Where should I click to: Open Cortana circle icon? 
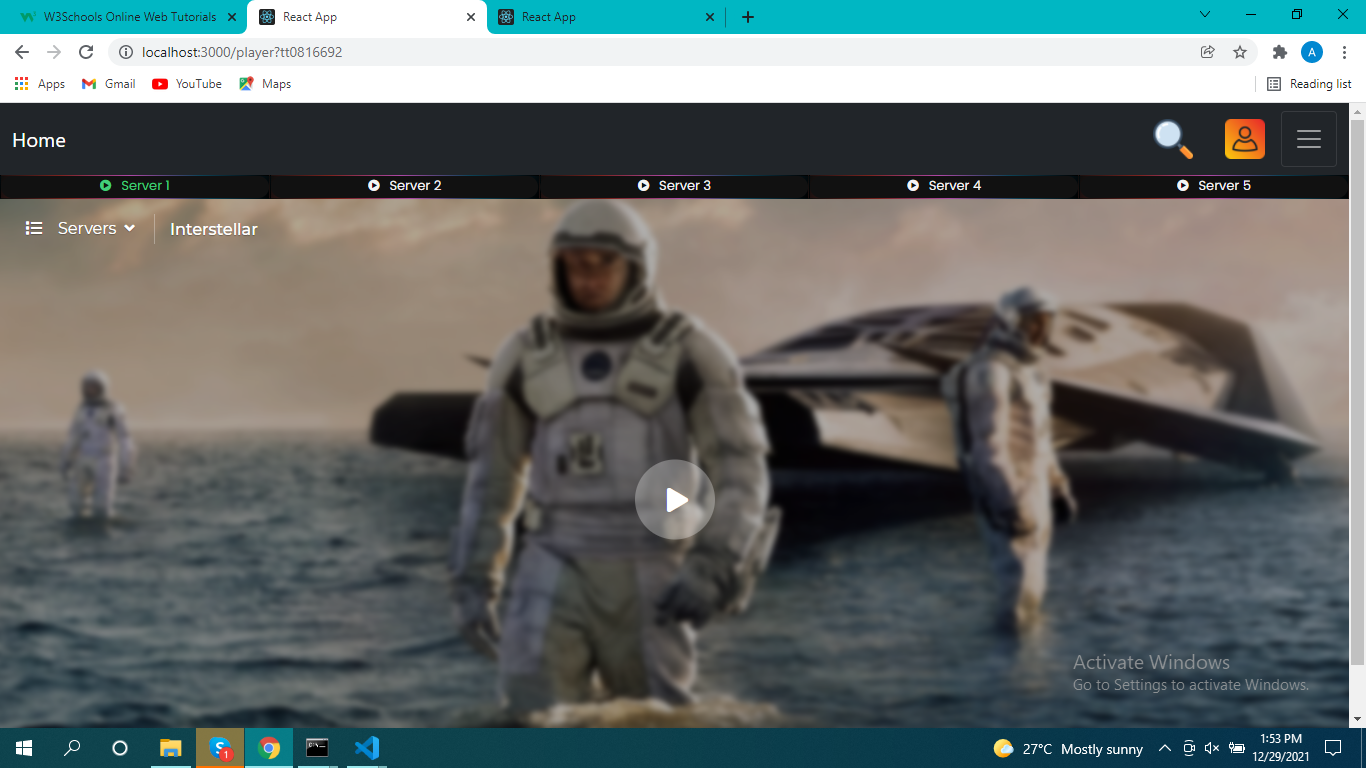(x=120, y=748)
